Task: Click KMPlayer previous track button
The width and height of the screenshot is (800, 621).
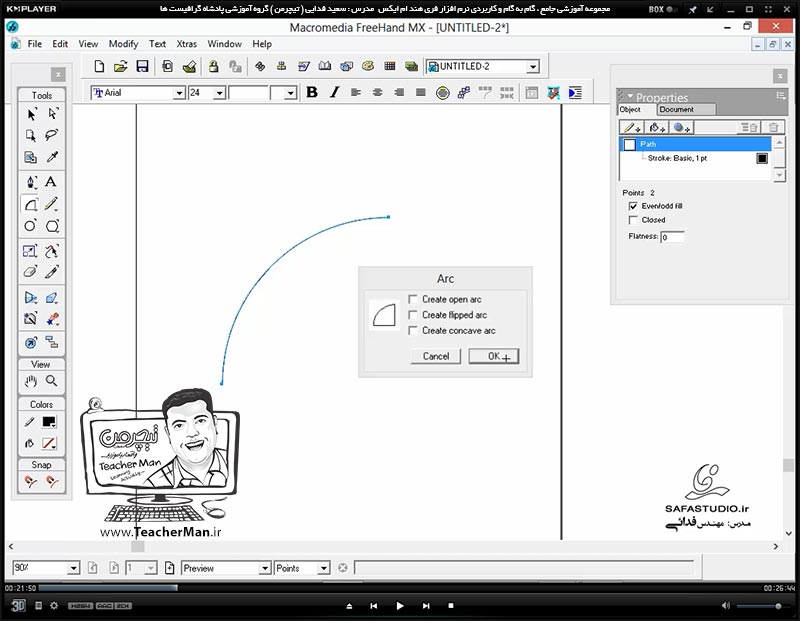Action: 373,606
